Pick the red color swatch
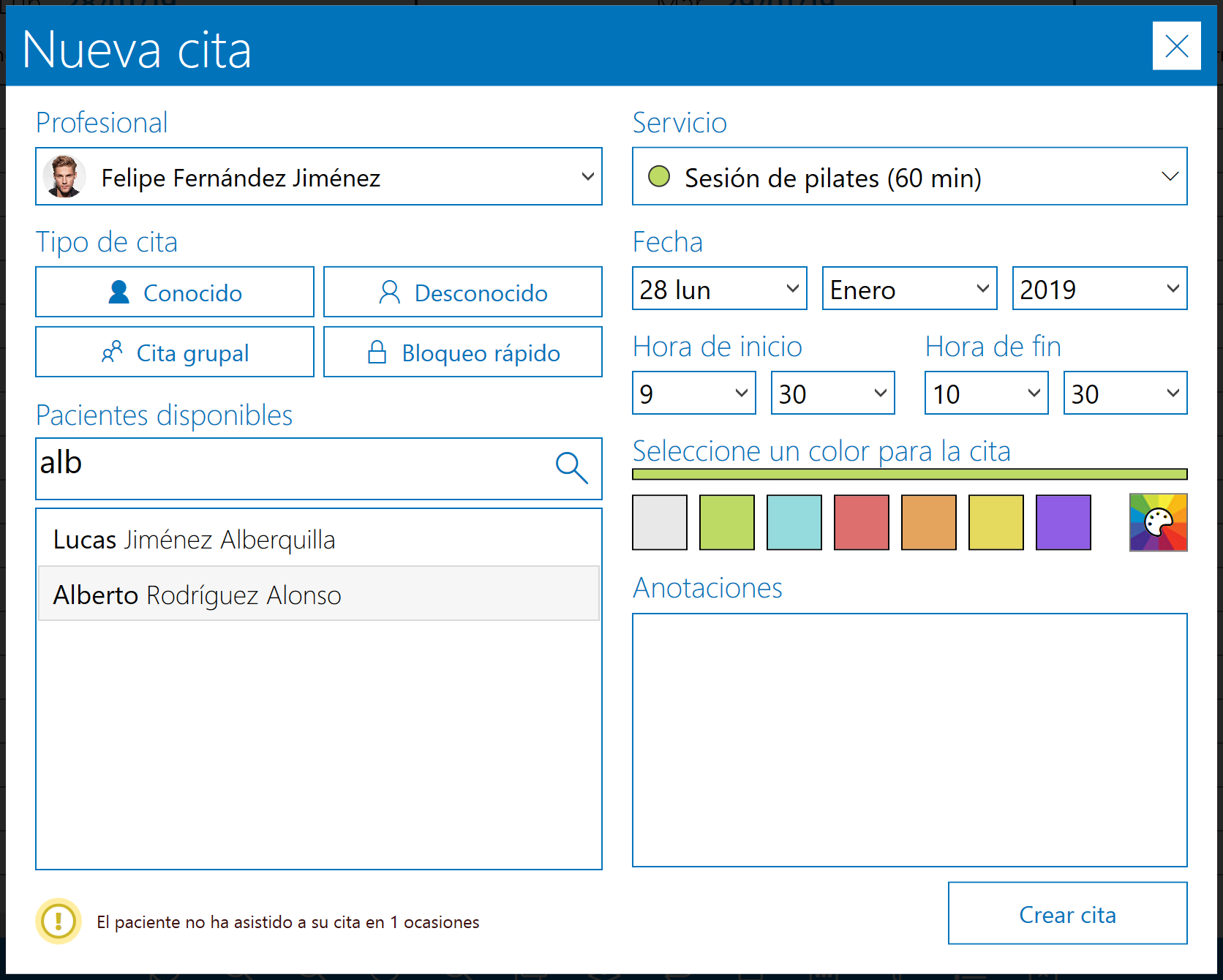 point(861,522)
